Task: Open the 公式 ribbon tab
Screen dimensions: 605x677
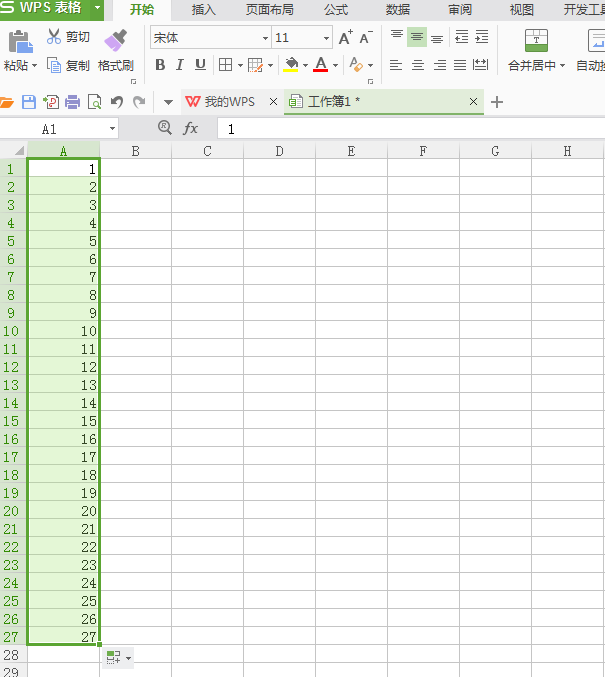Action: point(336,9)
